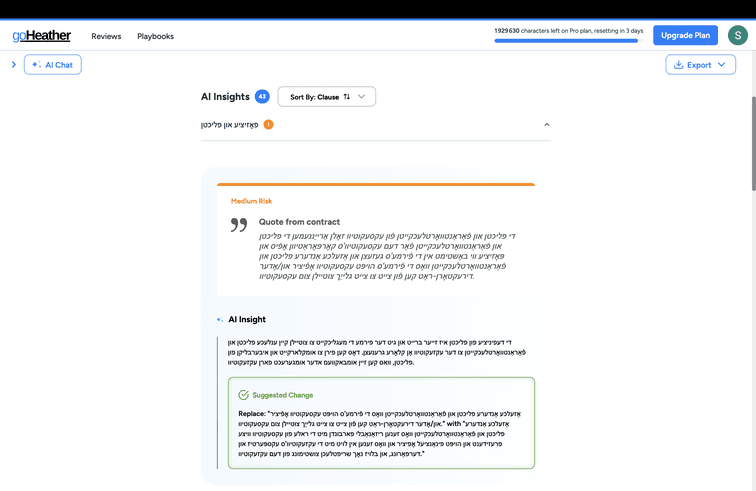The image size is (756, 491).
Task: Go to Reviews
Action: point(106,36)
